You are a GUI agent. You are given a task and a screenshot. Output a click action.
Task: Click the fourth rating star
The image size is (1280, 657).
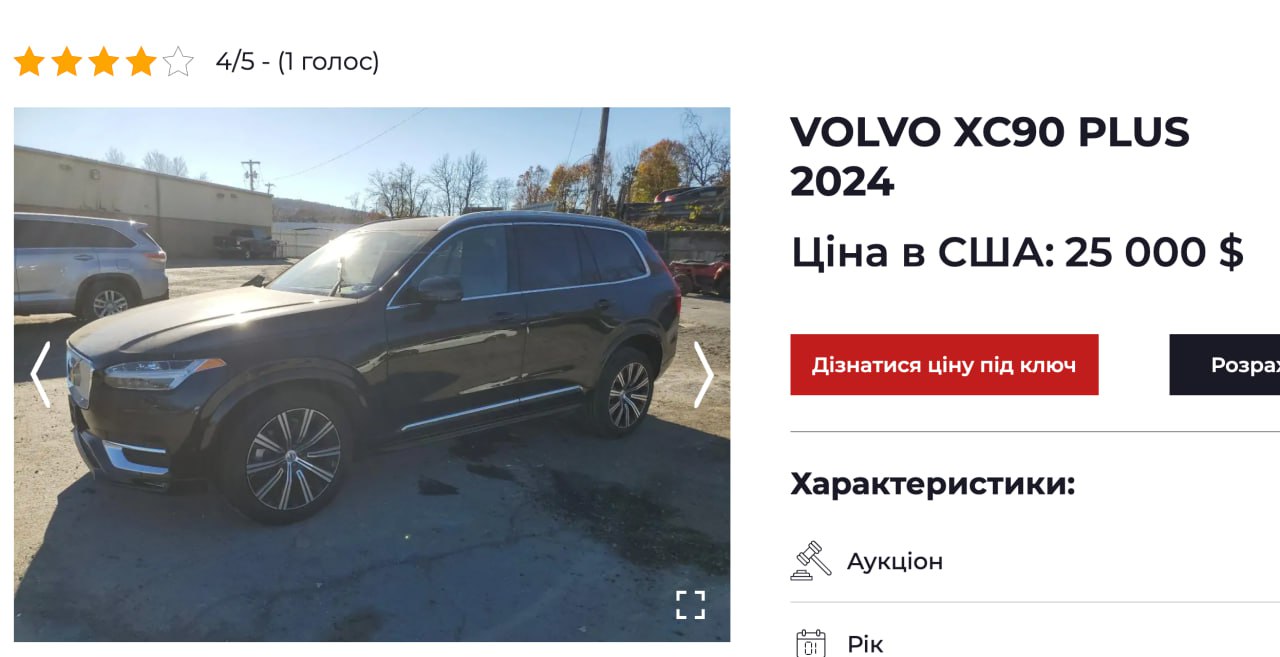[140, 62]
